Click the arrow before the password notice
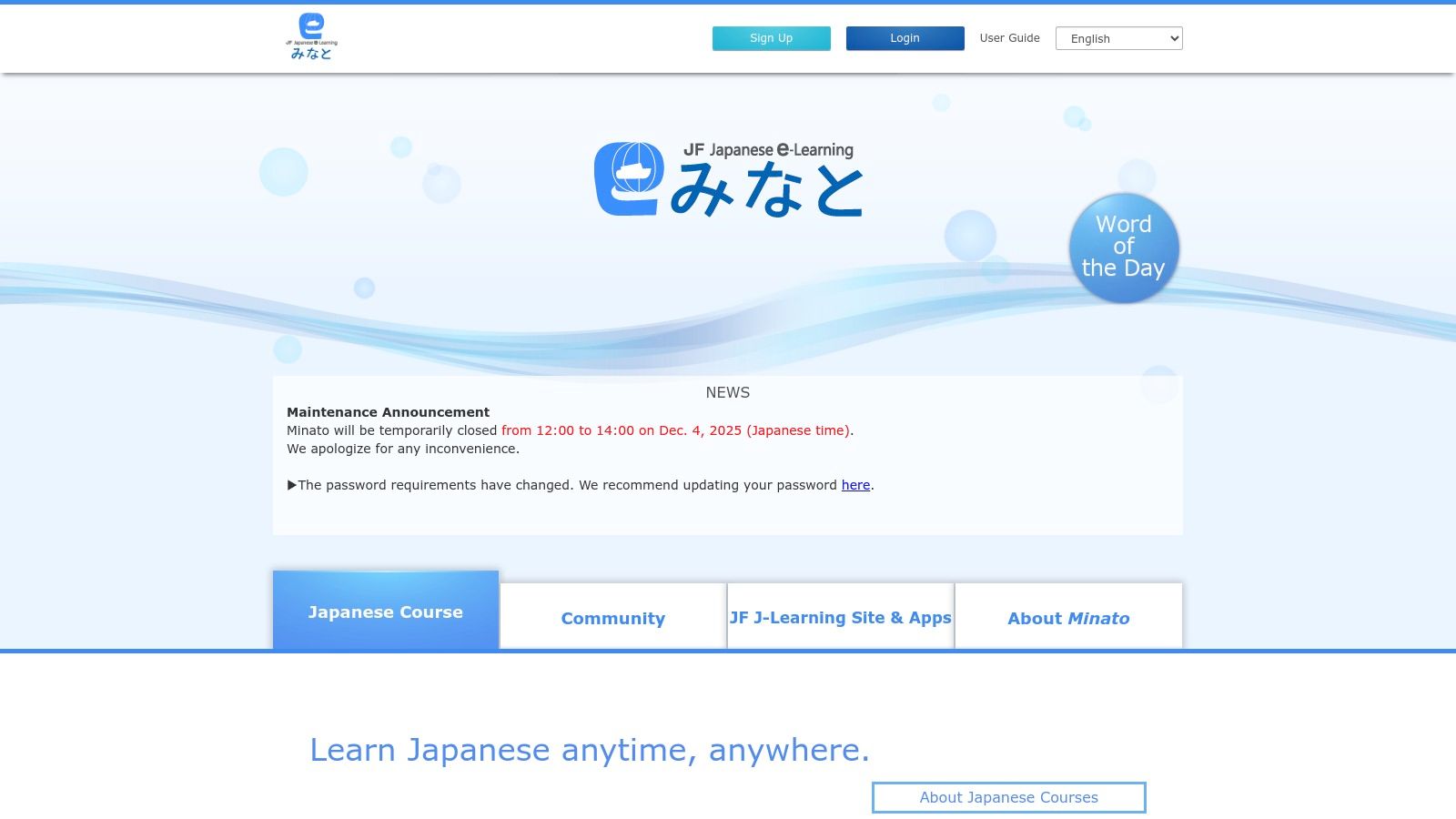Screen dimensions: 1456x819 (293, 485)
